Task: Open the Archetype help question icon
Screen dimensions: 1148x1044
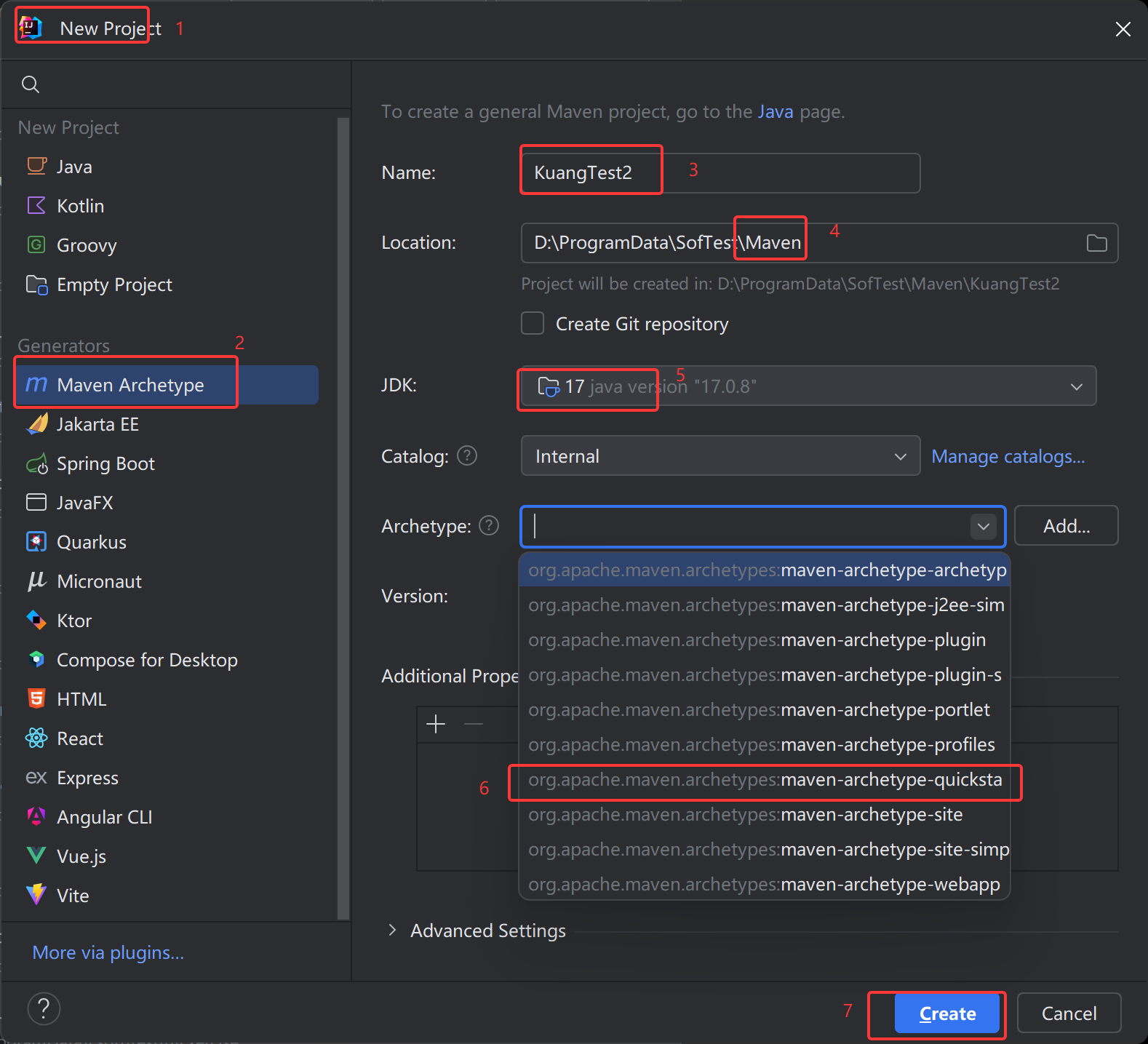Action: pyautogui.click(x=489, y=525)
